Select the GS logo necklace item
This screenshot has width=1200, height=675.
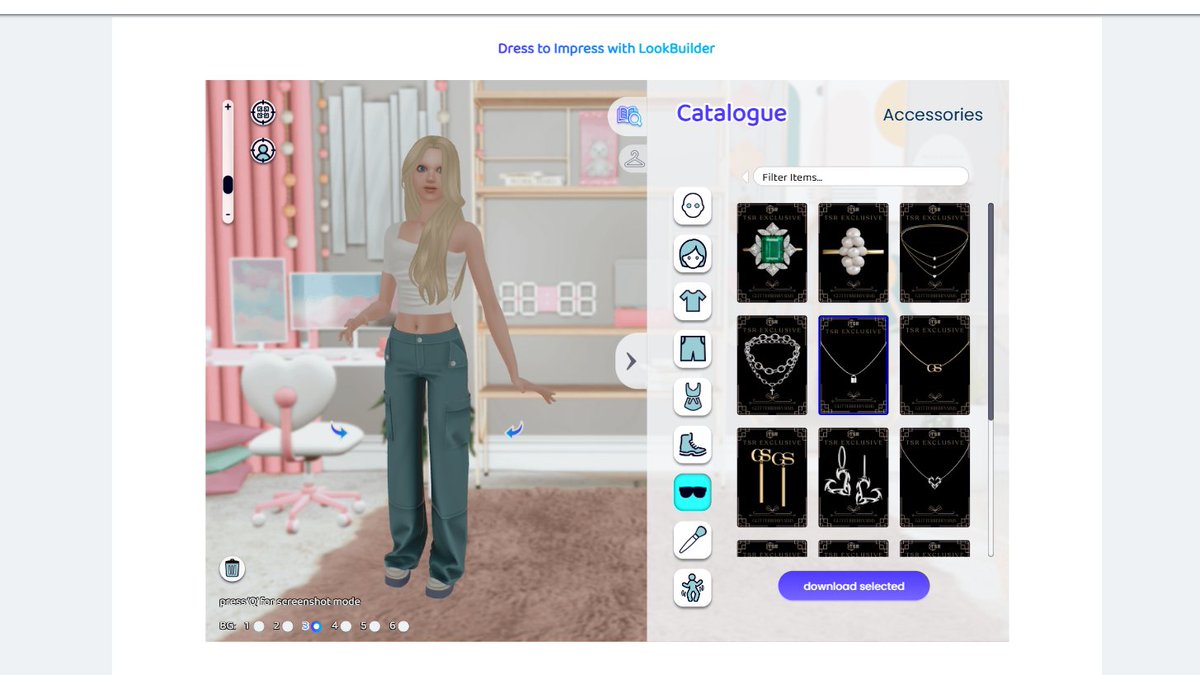tap(935, 365)
